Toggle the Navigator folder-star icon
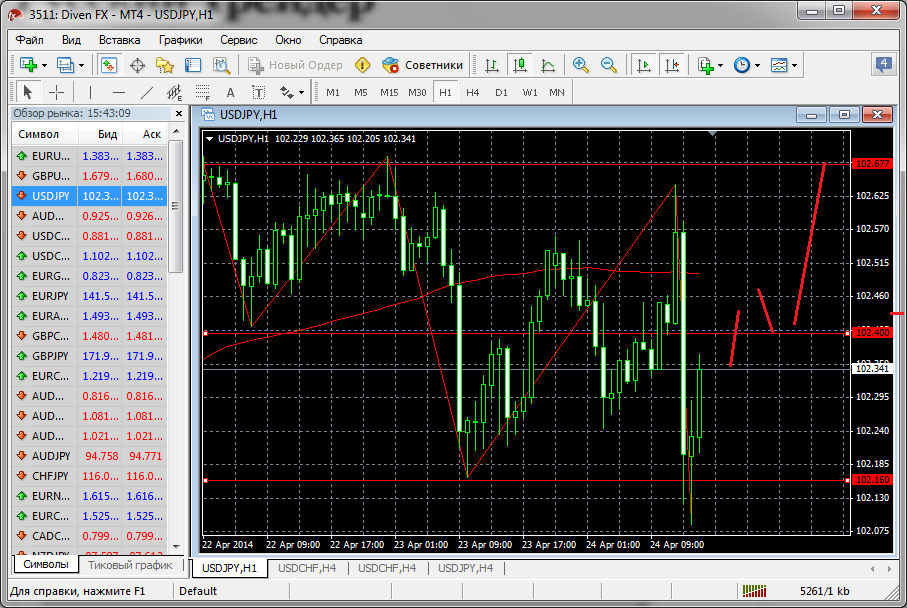This screenshot has height=608, width=907. pyautogui.click(x=165, y=65)
